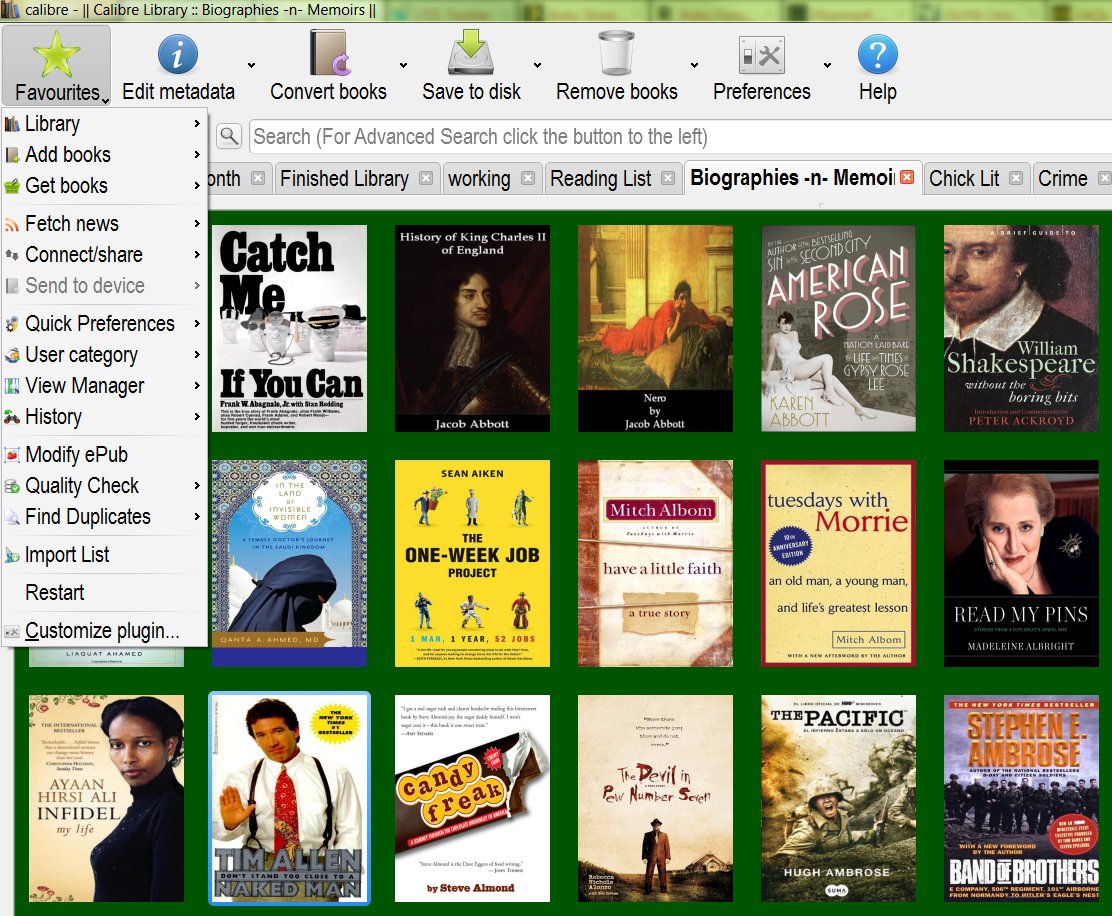Click the advanced search magnifier icon
This screenshot has width=1112, height=916.
coord(229,136)
